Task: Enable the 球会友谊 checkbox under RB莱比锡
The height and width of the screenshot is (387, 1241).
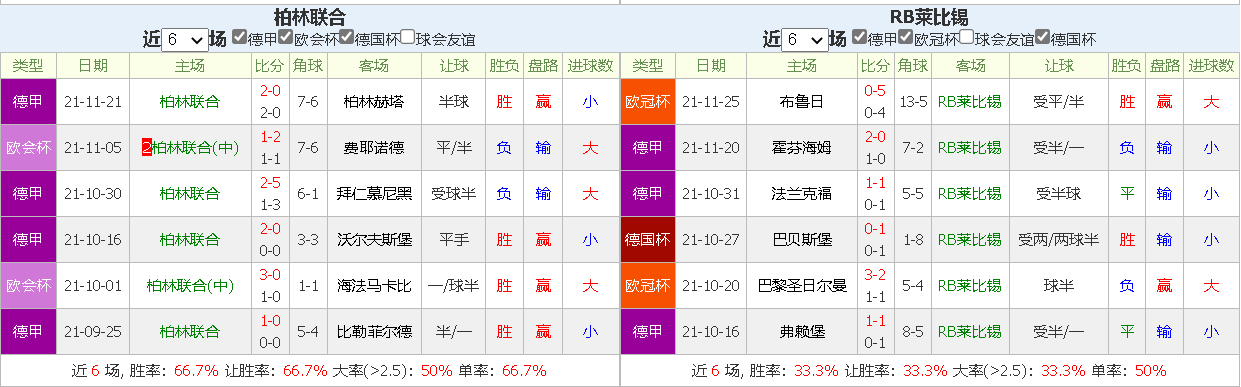Action: coord(967,37)
